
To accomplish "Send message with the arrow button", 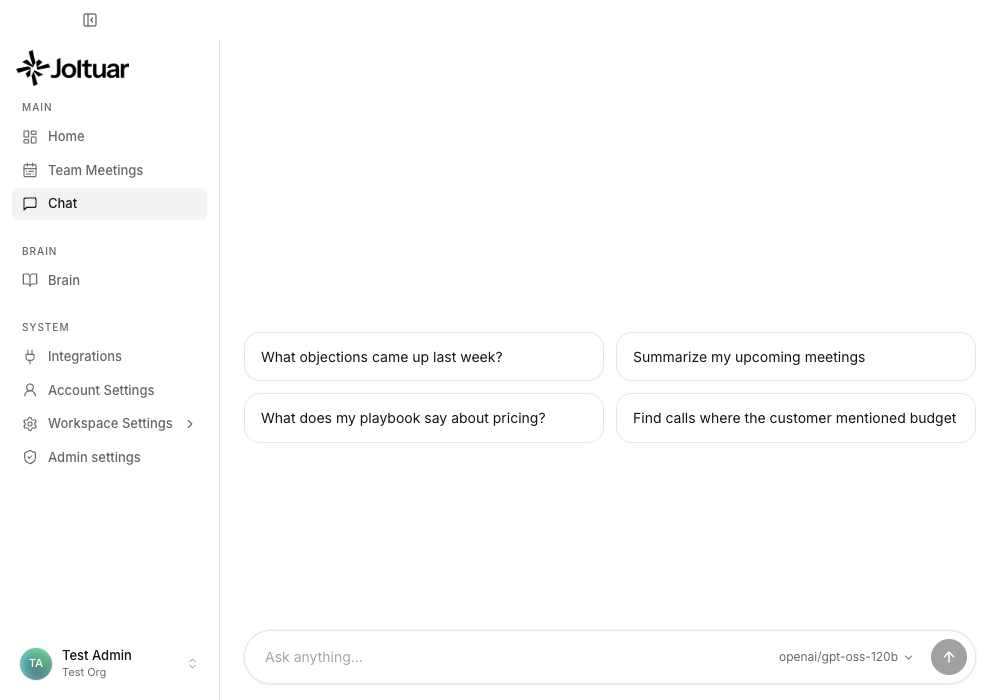I will click(x=948, y=657).
